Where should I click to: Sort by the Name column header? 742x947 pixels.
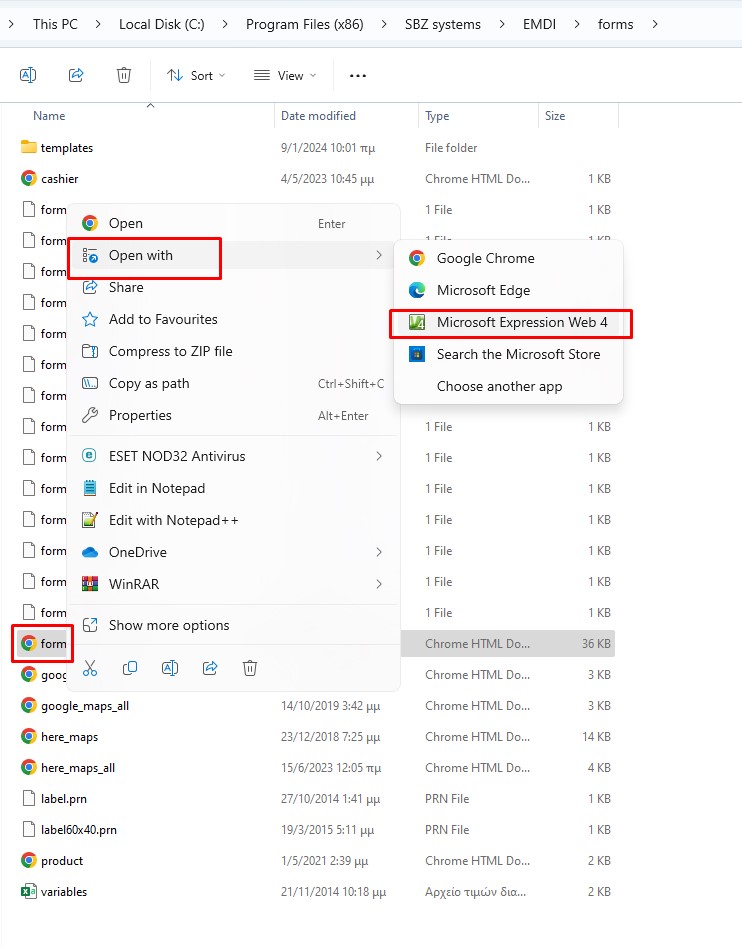coord(49,116)
